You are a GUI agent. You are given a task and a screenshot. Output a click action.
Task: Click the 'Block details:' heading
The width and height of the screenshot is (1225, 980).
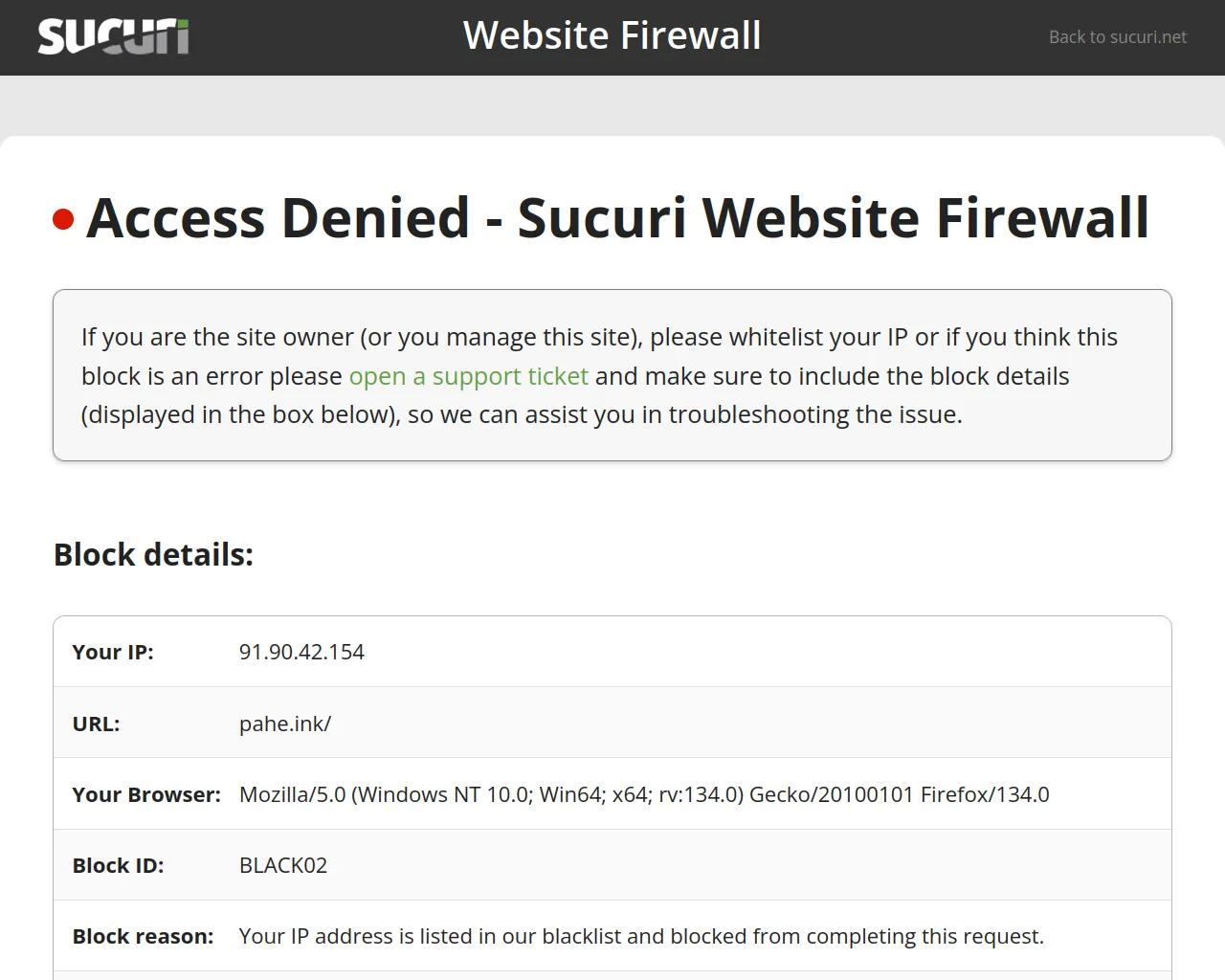click(x=153, y=555)
